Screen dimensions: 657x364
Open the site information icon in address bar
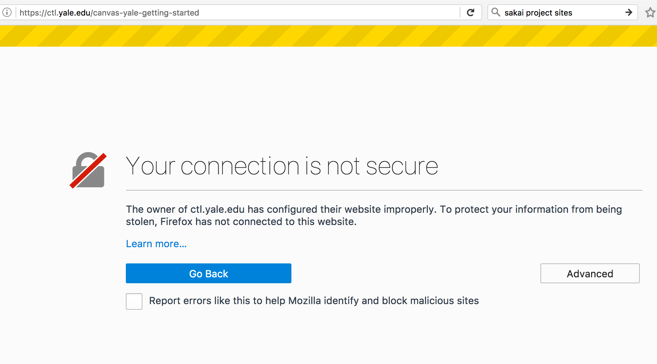pyautogui.click(x=6, y=13)
